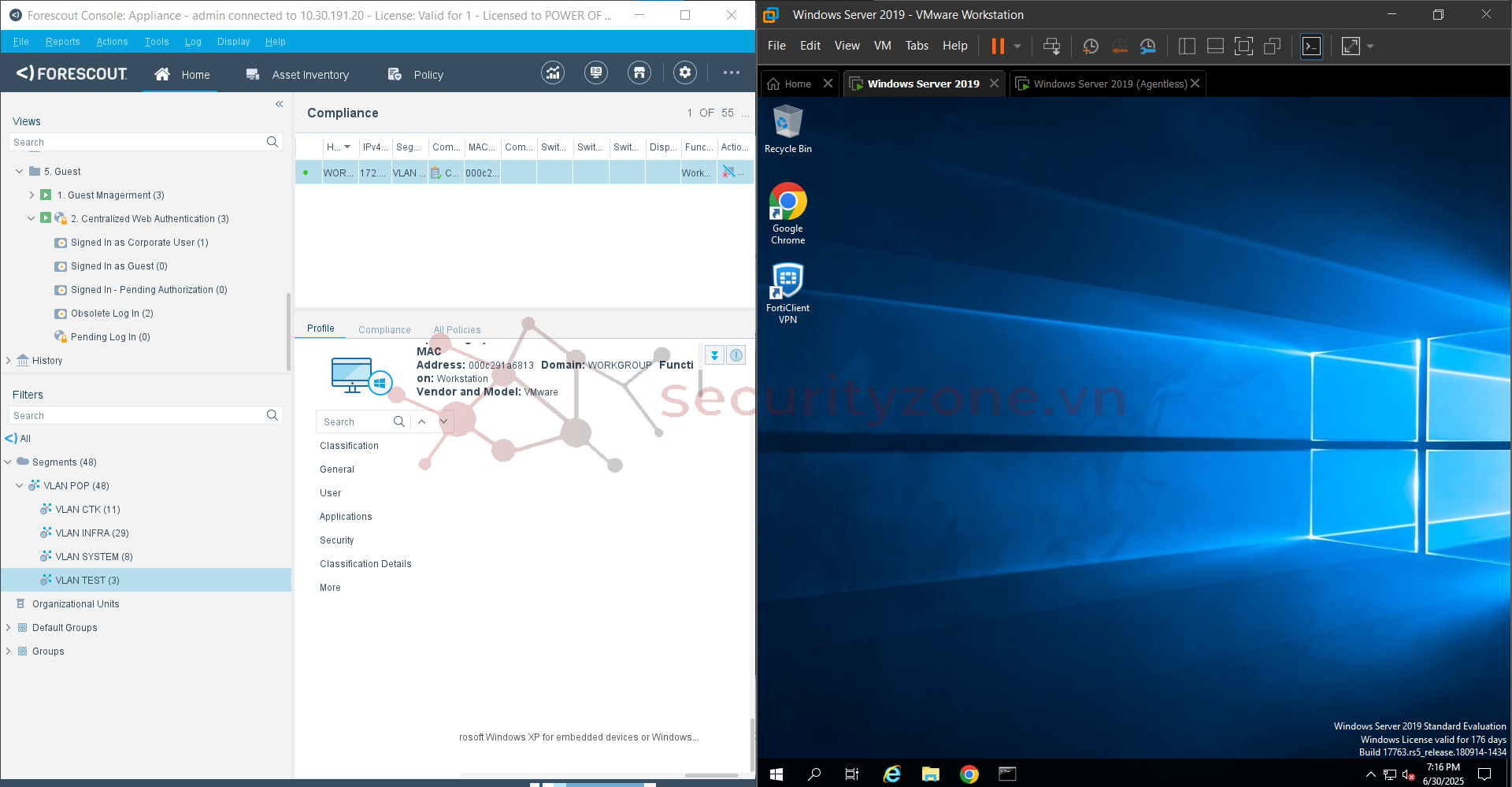Image resolution: width=1512 pixels, height=787 pixels.
Task: Collapse the VLAN POP (48) node
Action: click(20, 485)
